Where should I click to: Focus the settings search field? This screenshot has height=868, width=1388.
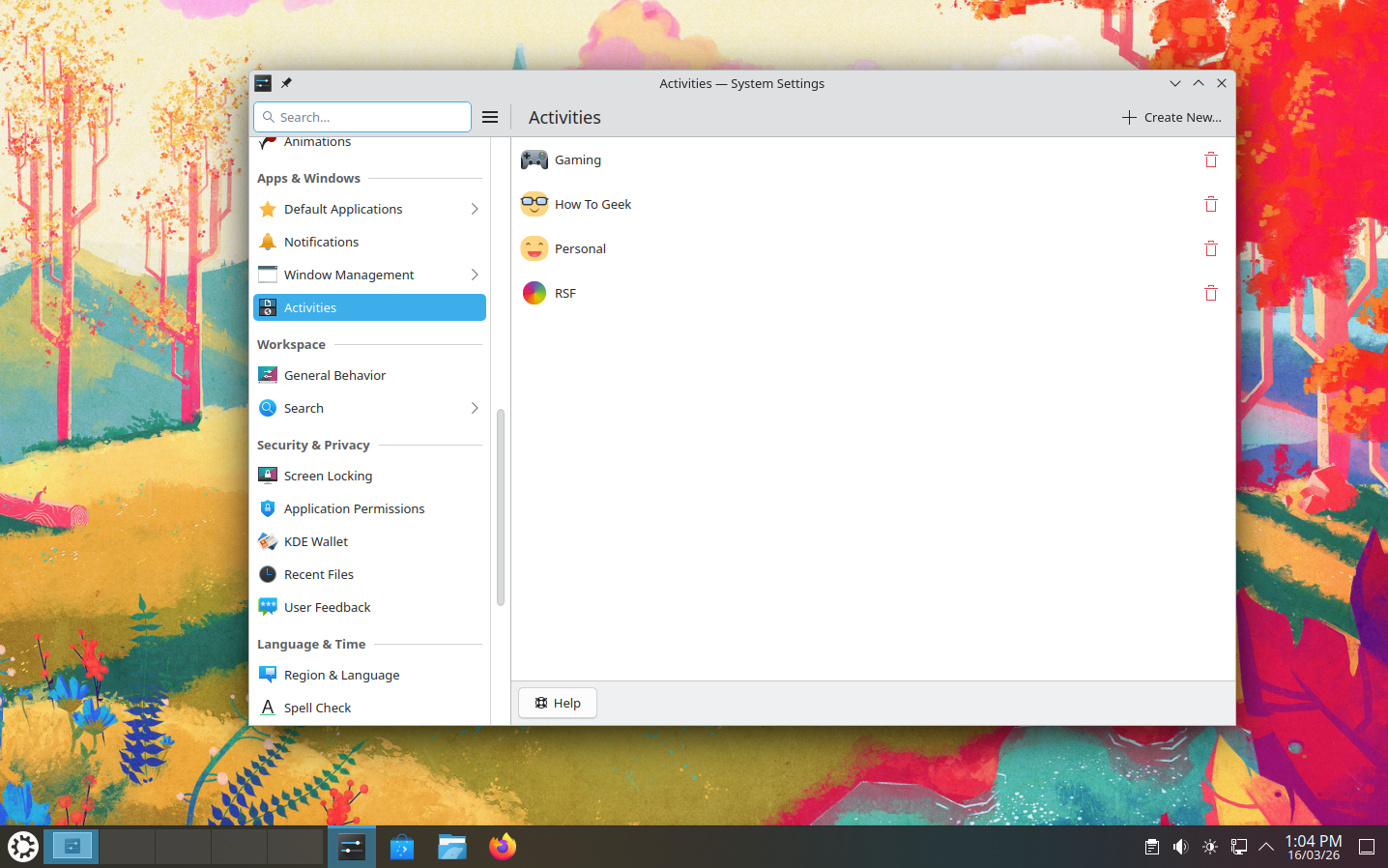click(362, 117)
